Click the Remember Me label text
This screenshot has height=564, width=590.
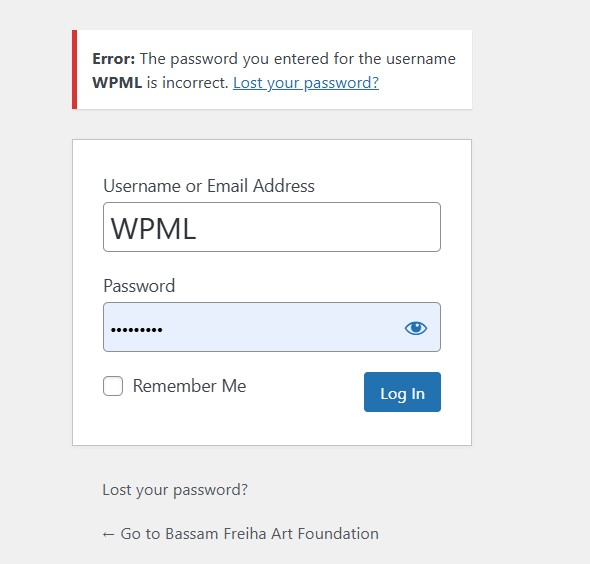(189, 386)
